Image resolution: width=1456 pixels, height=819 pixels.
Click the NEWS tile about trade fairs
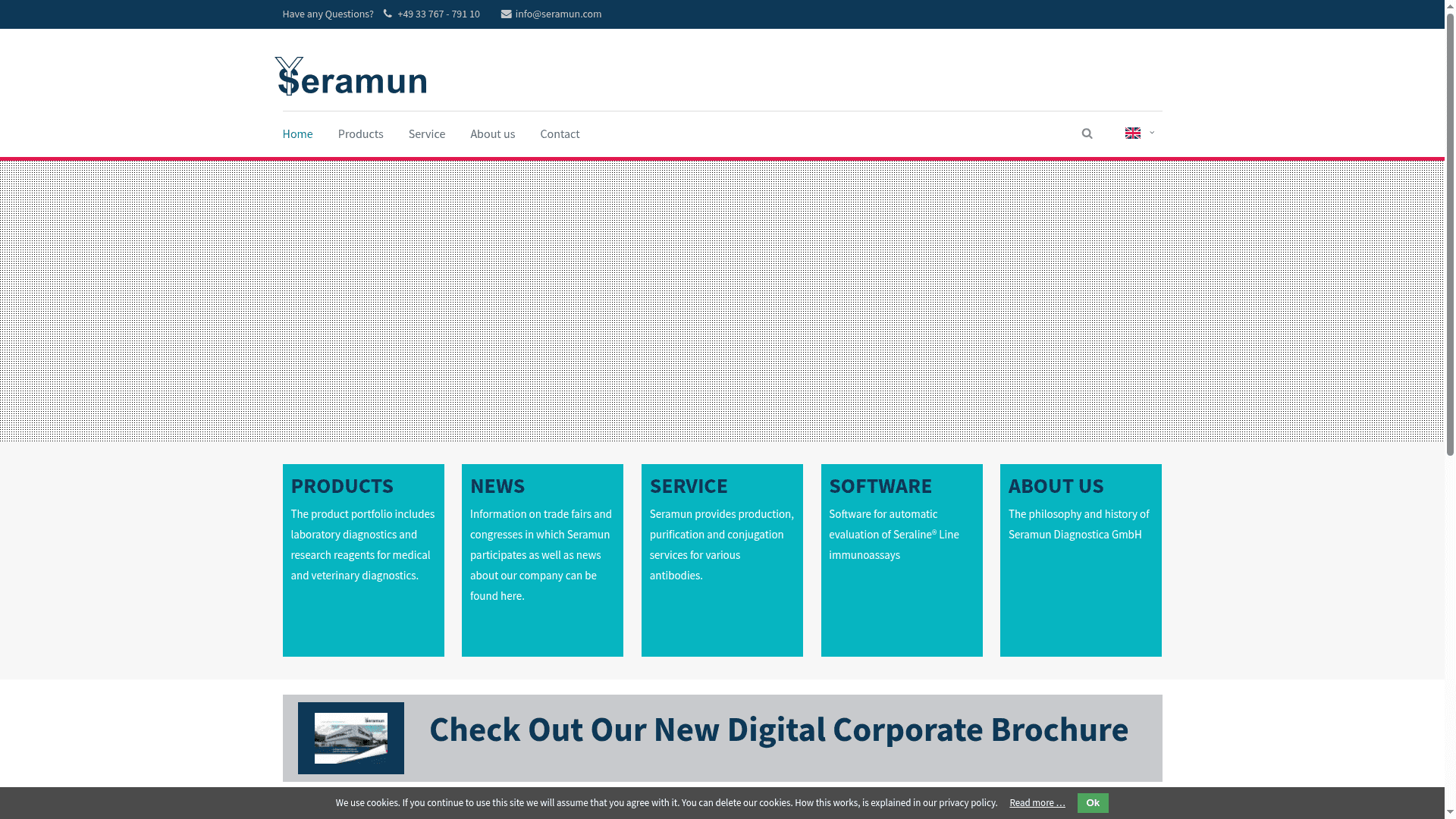tap(542, 560)
